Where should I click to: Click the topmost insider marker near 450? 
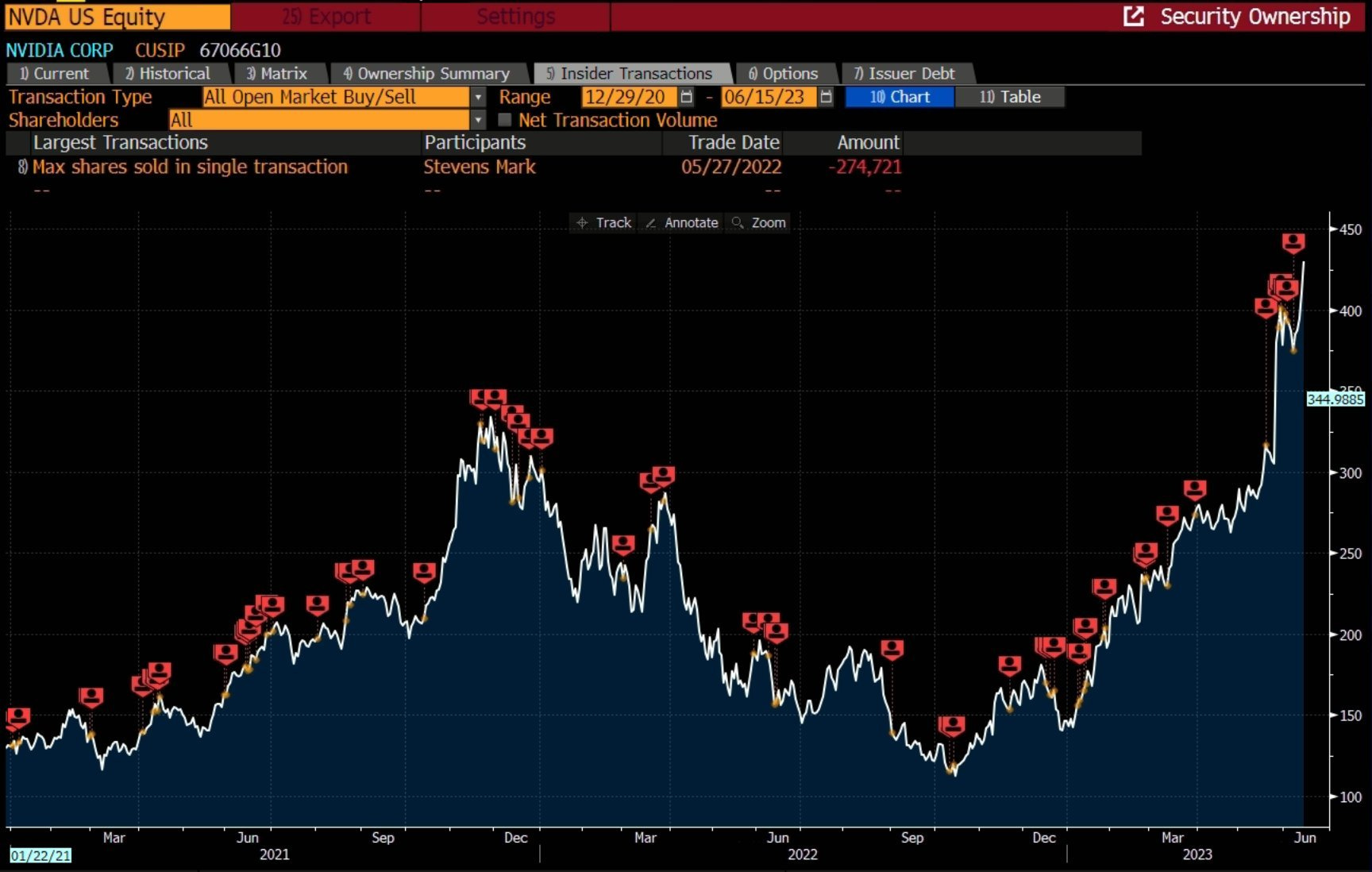point(1293,242)
